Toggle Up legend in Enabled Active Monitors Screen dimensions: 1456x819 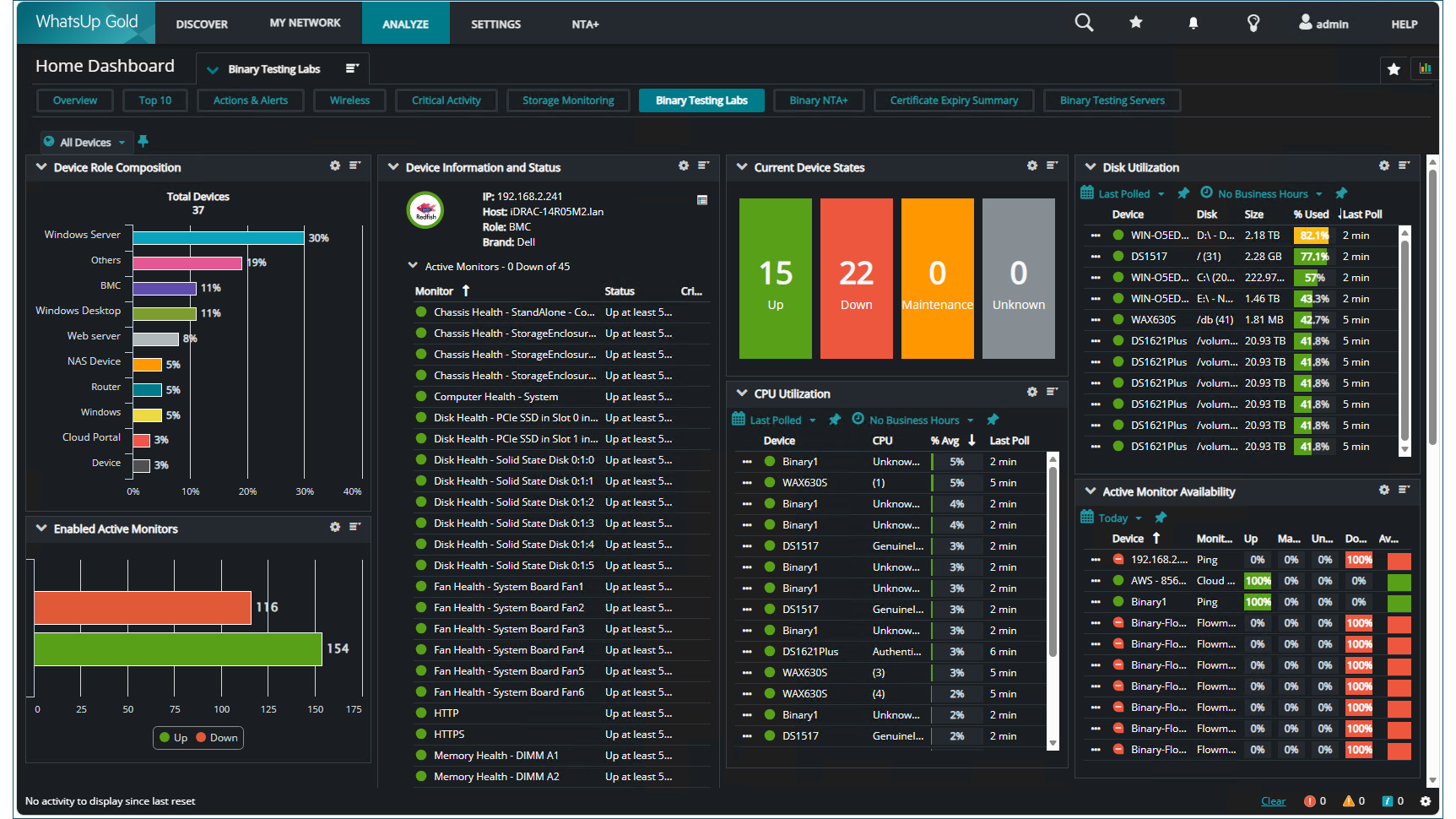(174, 738)
